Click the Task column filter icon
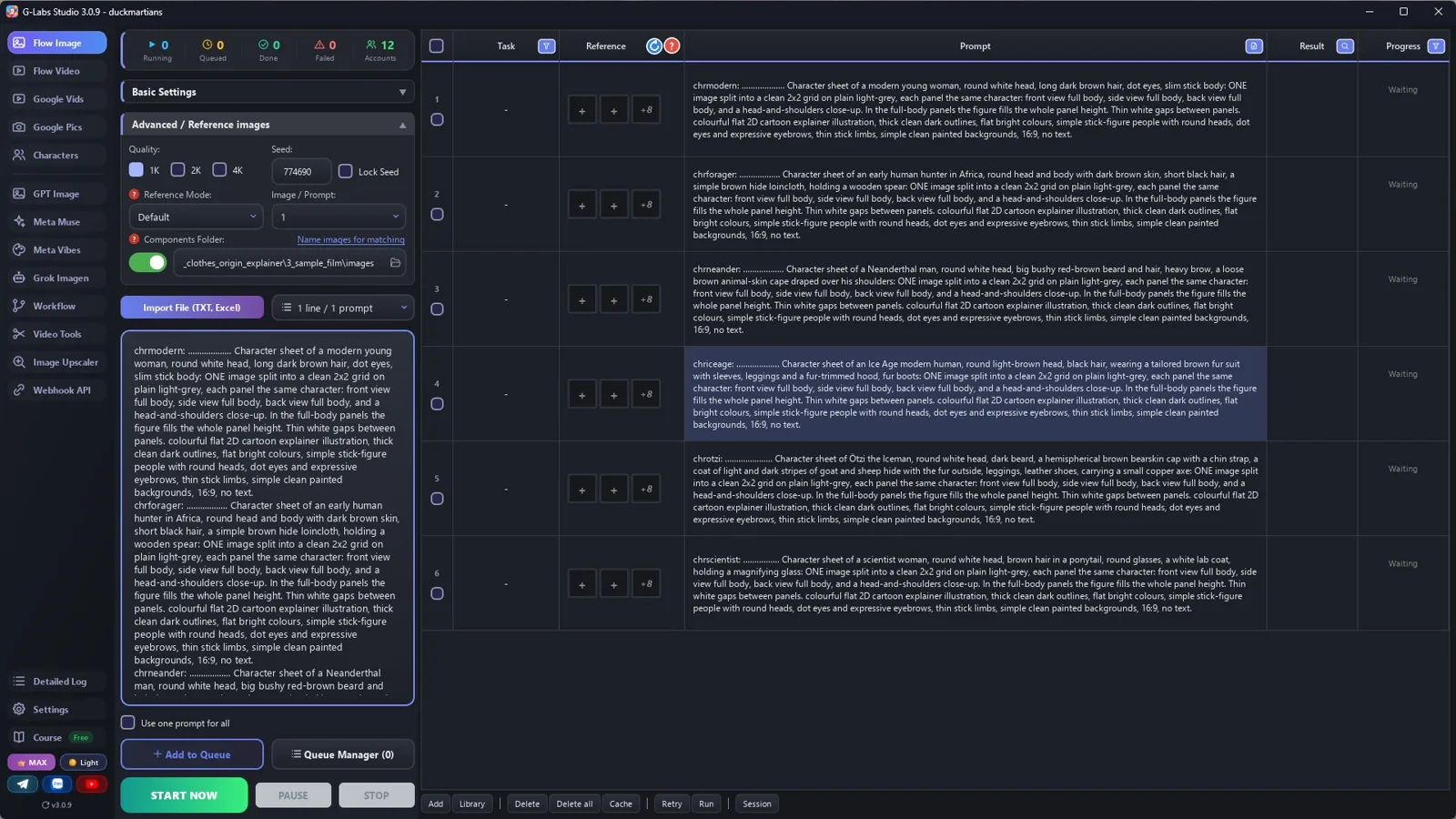 [546, 46]
